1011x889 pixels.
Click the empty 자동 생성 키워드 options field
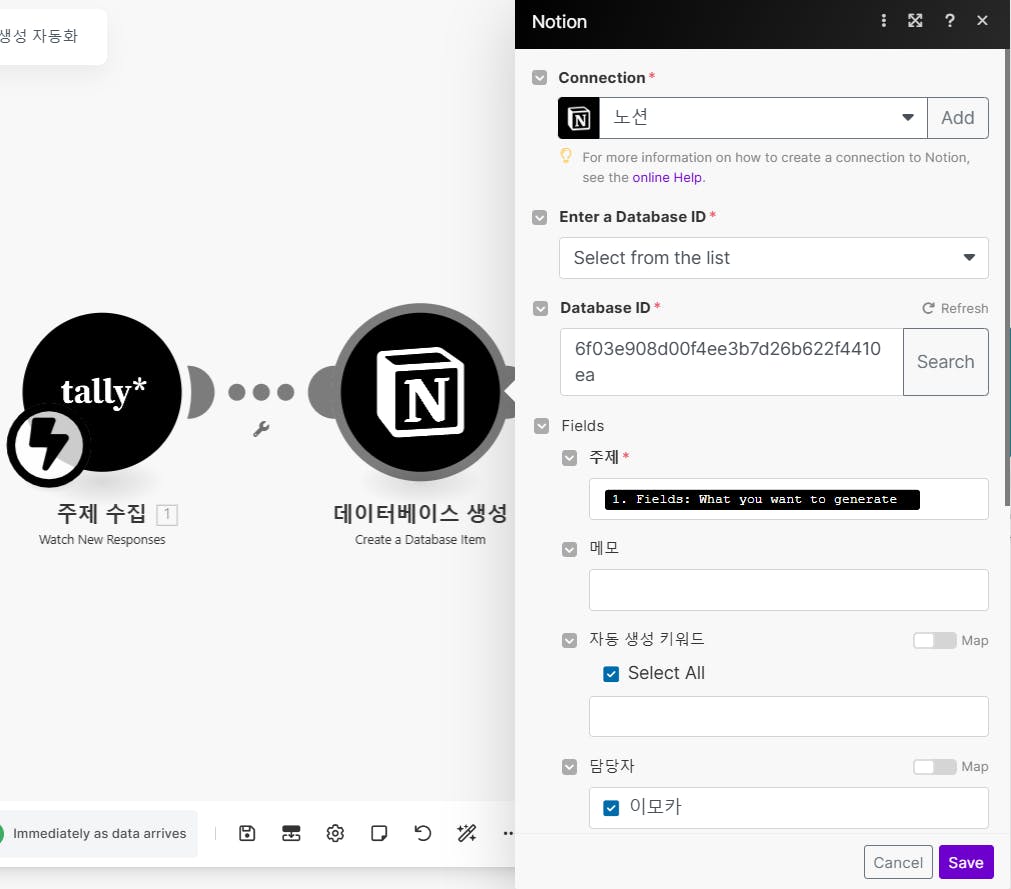[788, 716]
